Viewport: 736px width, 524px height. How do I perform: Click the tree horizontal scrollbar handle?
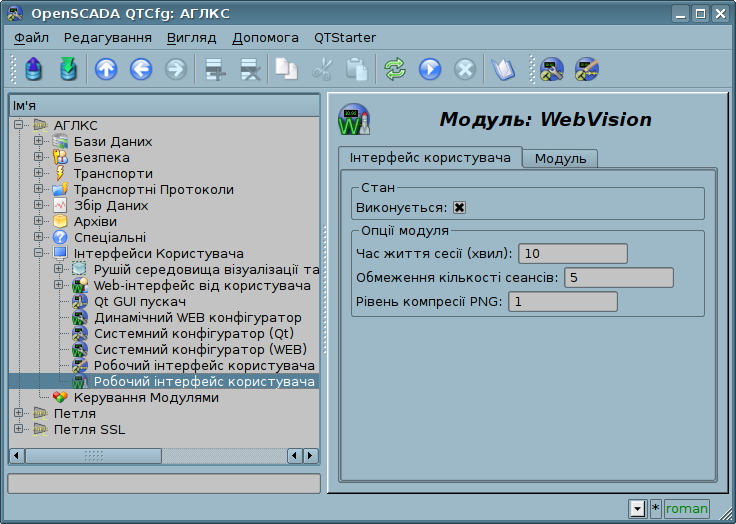point(93,455)
